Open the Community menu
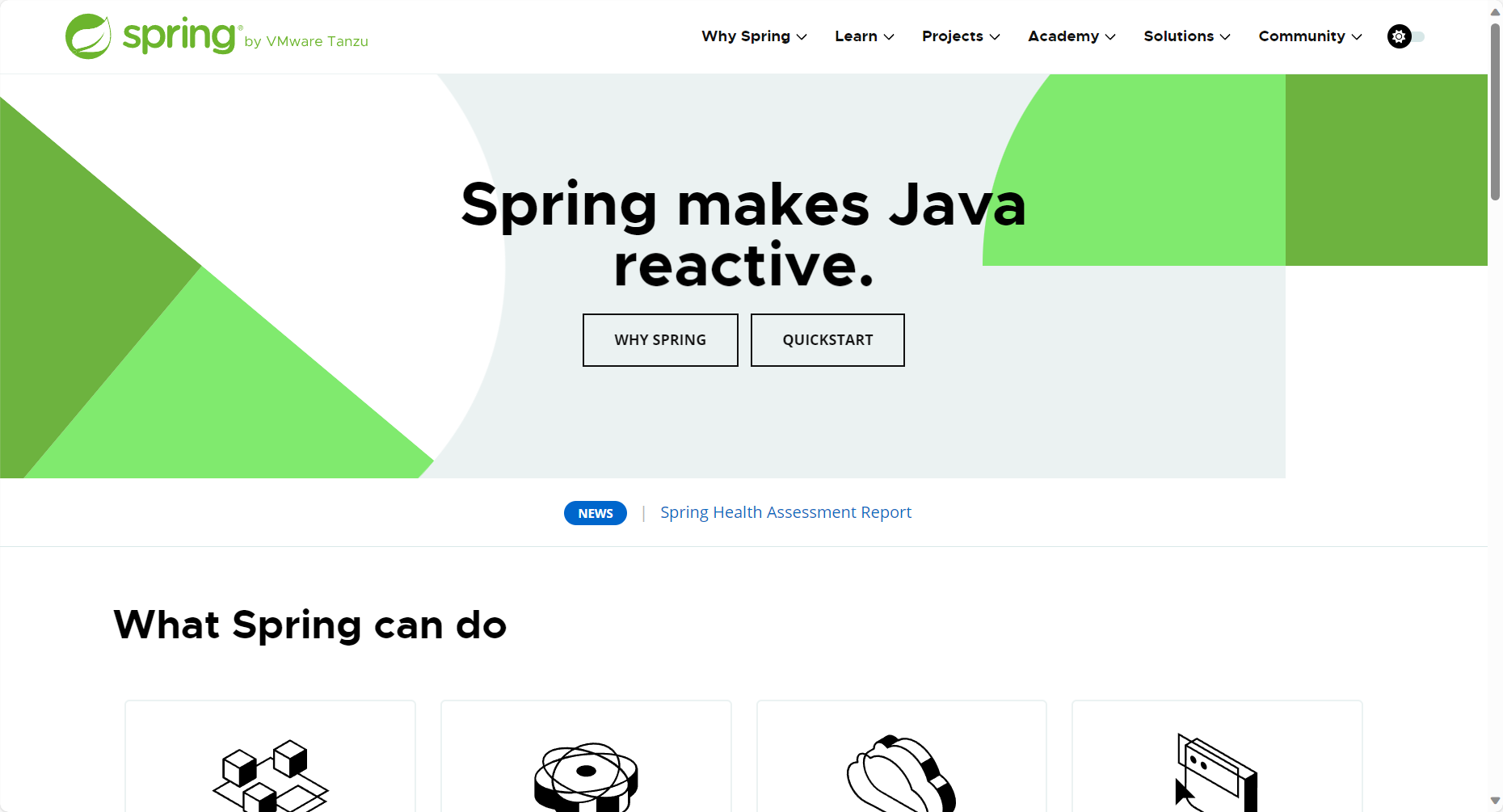The height and width of the screenshot is (812, 1503). point(1310,36)
